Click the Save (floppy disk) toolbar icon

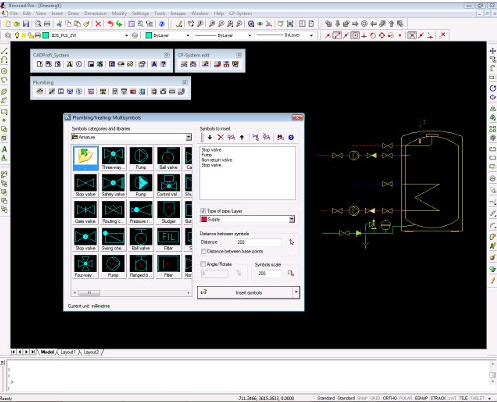coord(26,24)
